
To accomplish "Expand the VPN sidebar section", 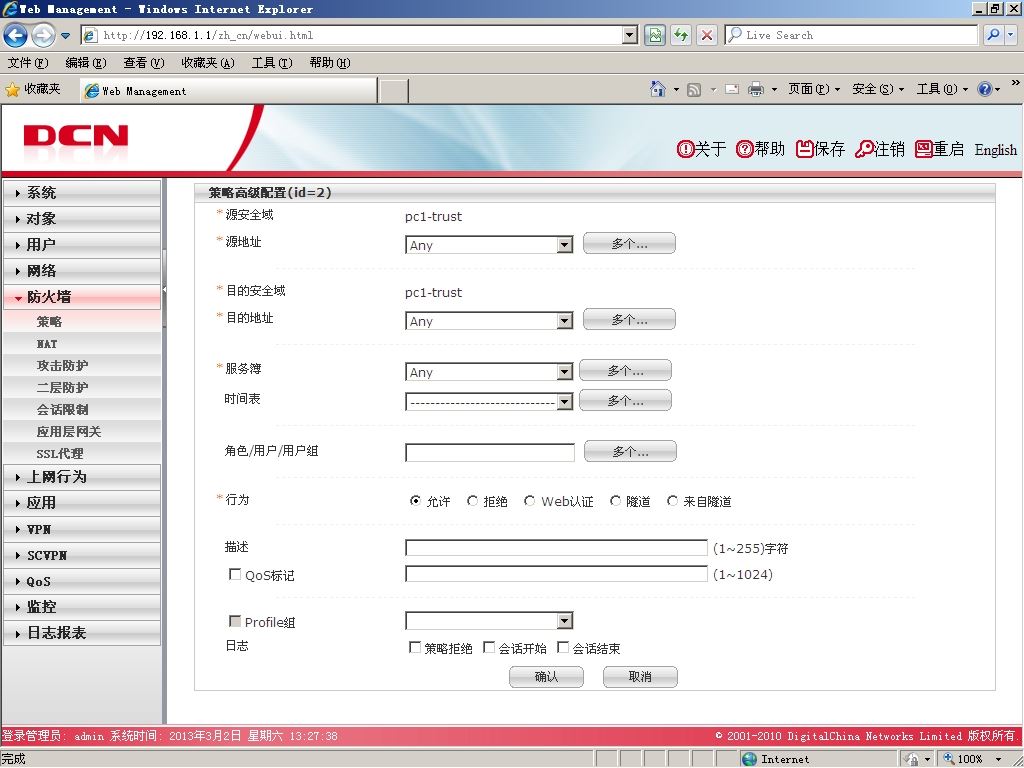I will (82, 529).
